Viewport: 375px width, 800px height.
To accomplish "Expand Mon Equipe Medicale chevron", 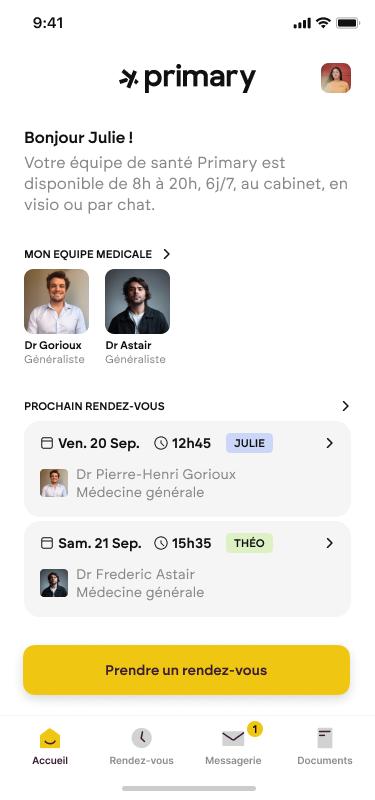I will pos(166,254).
